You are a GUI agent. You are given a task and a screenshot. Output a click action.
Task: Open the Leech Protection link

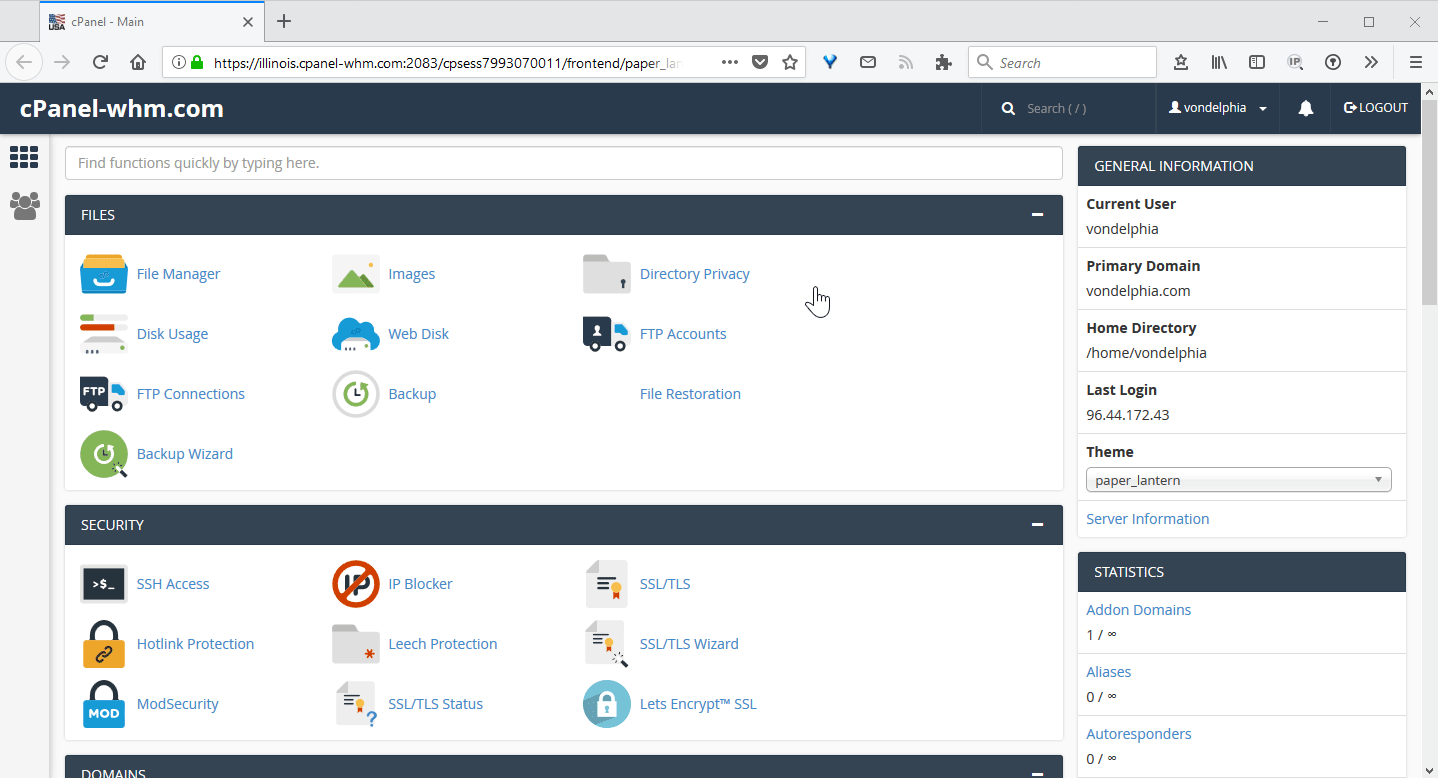click(x=442, y=644)
